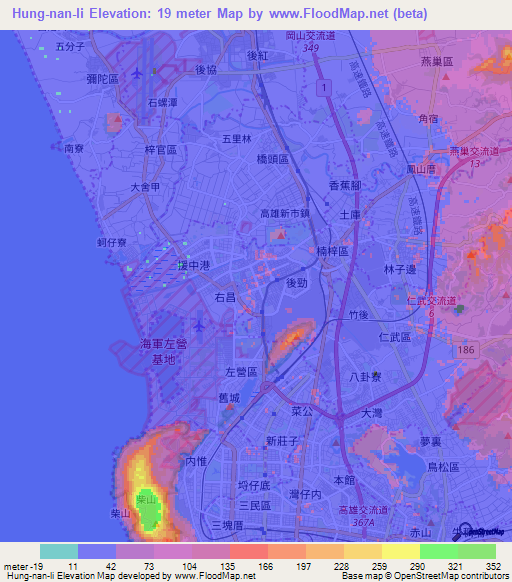
Task: Click the peak triangle below 燕巢區
Action: [446, 77]
